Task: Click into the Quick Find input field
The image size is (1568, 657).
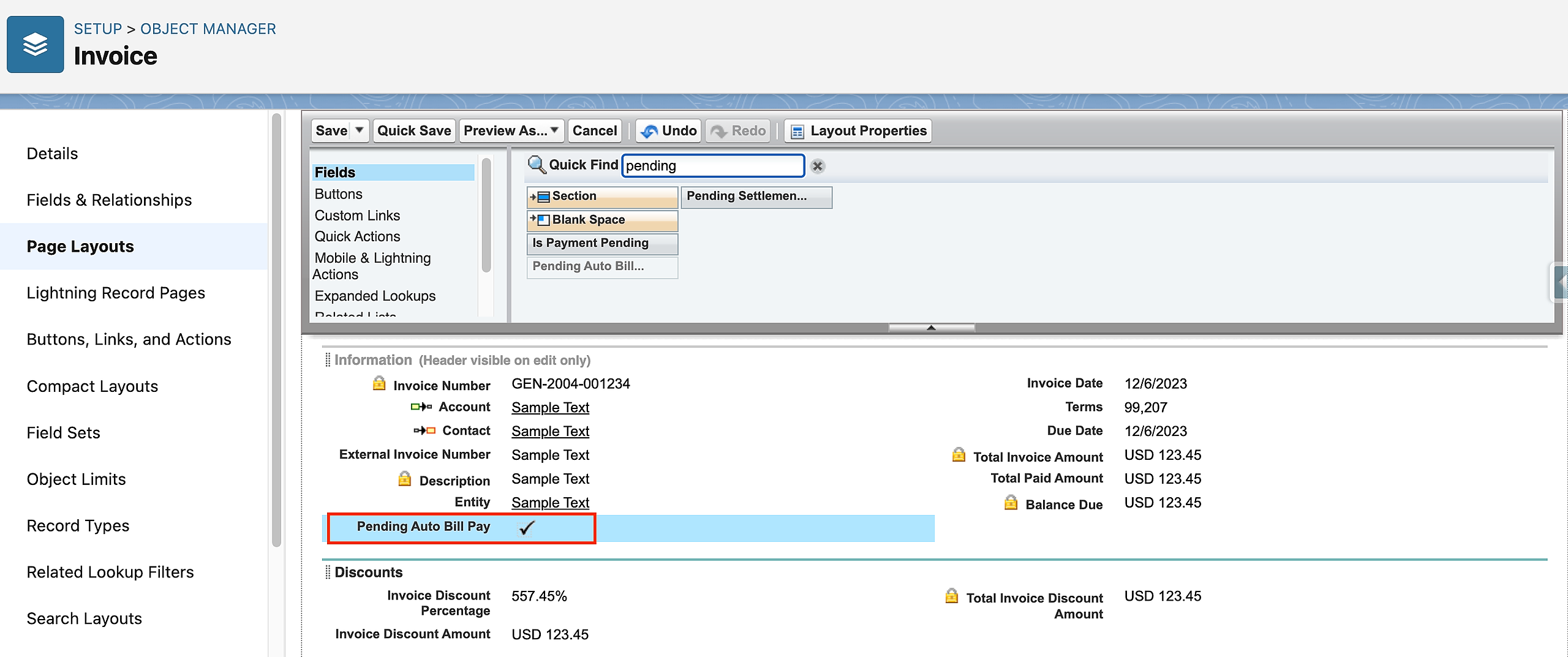Action: (712, 166)
